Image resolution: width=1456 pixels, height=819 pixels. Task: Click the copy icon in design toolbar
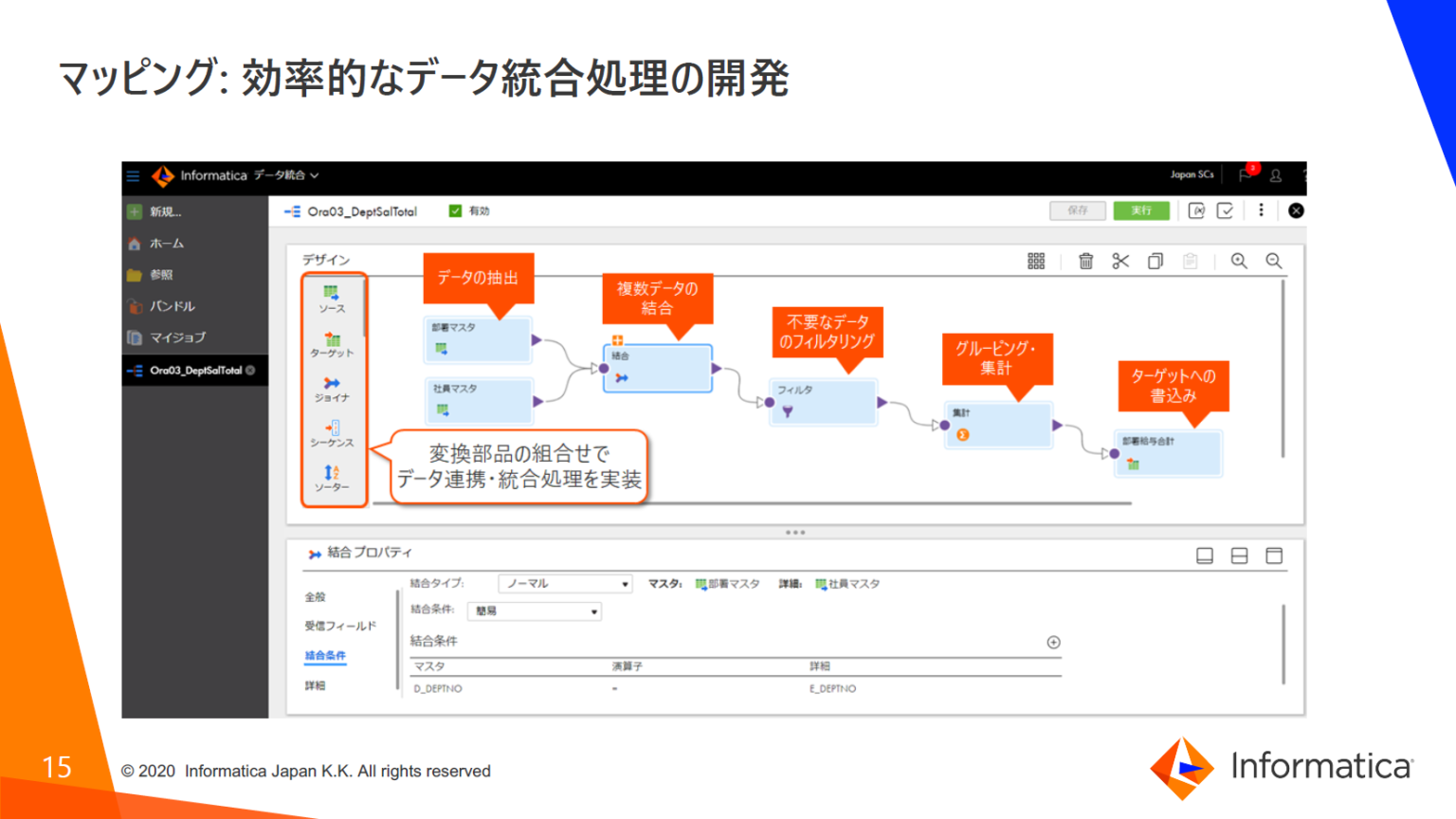click(1156, 261)
